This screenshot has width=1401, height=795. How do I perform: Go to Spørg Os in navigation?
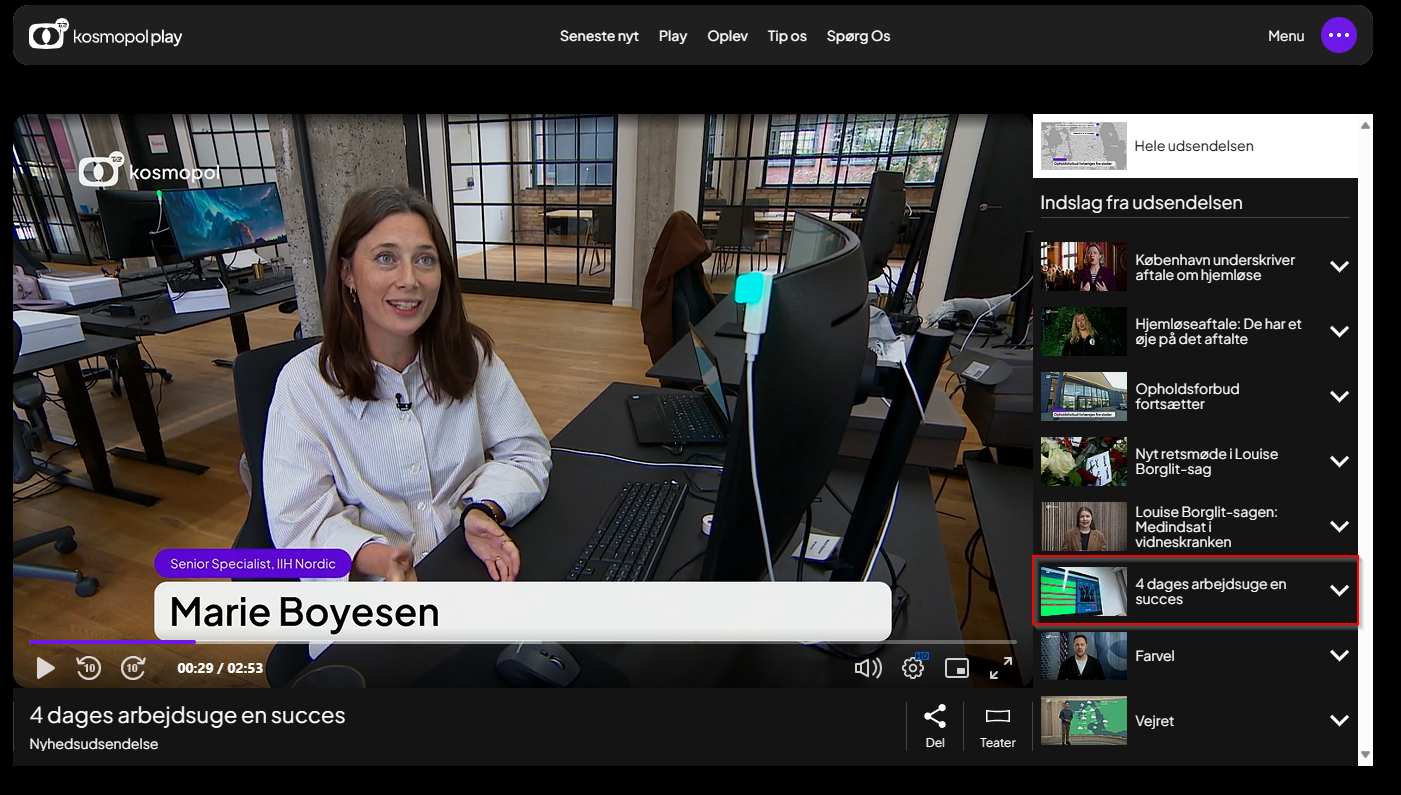[858, 36]
